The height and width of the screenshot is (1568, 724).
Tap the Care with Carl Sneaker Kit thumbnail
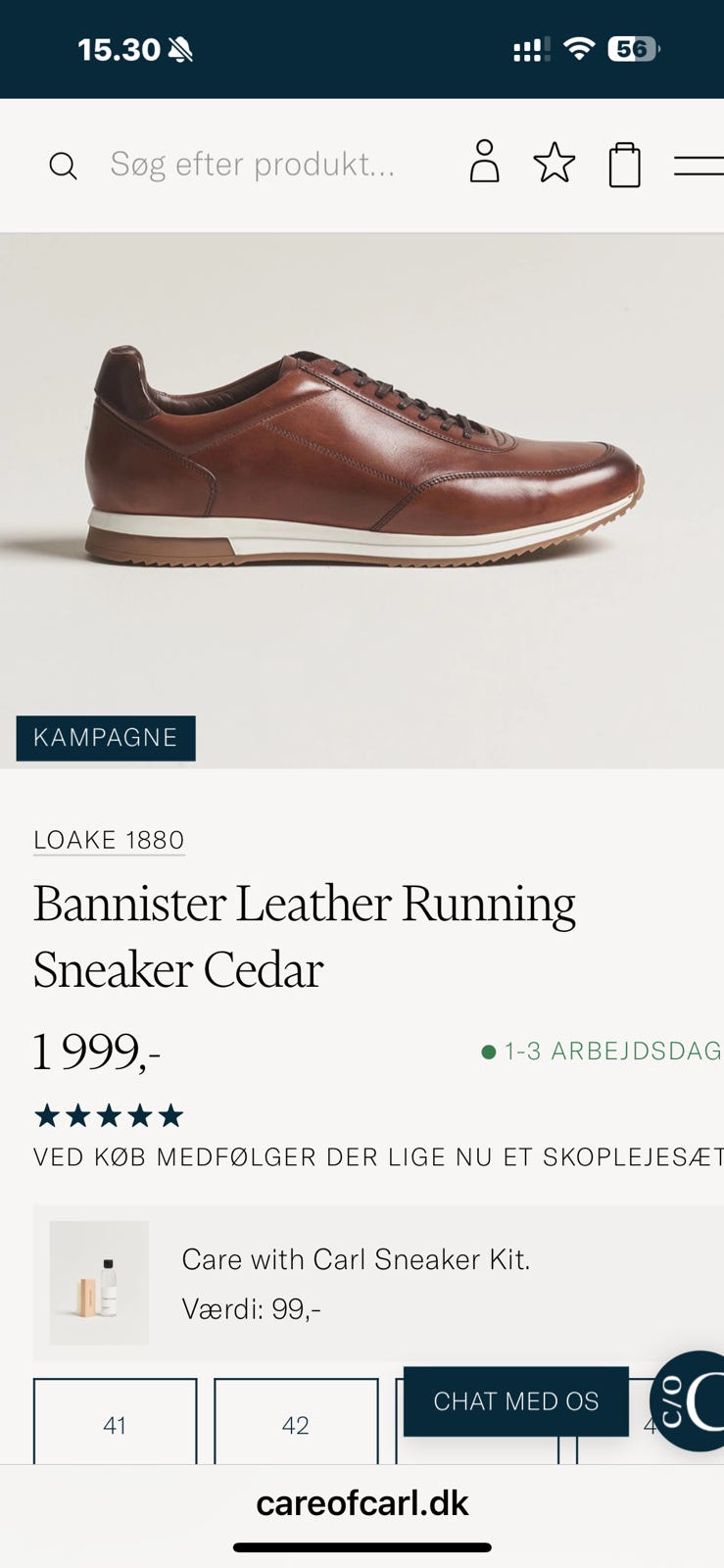(99, 1283)
